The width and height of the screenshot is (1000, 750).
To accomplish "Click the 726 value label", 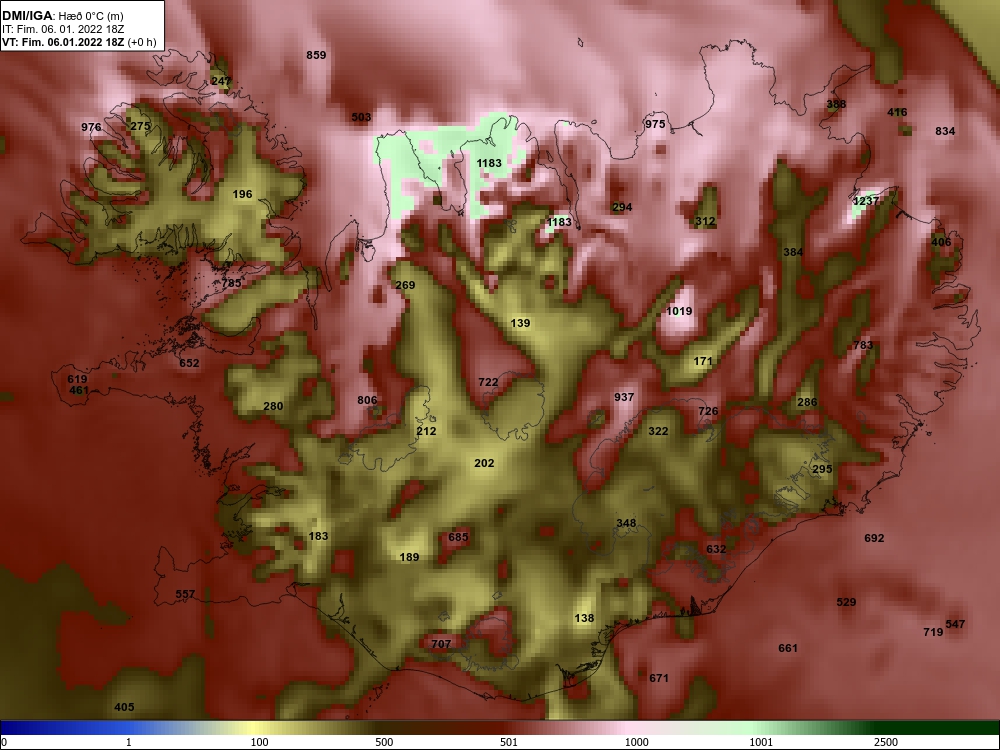I will 709,411.
